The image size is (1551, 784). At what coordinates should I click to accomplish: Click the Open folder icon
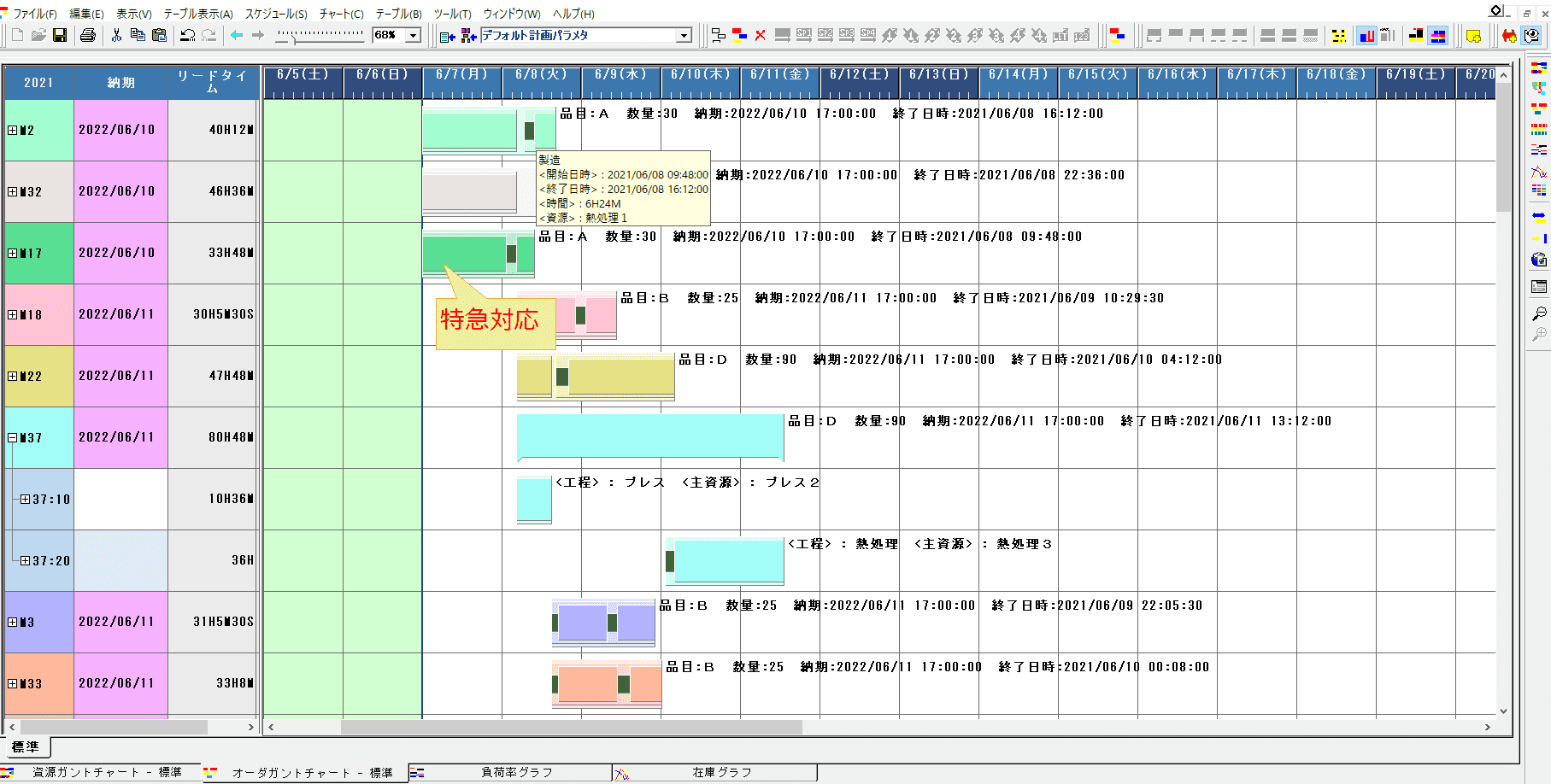coord(38,35)
